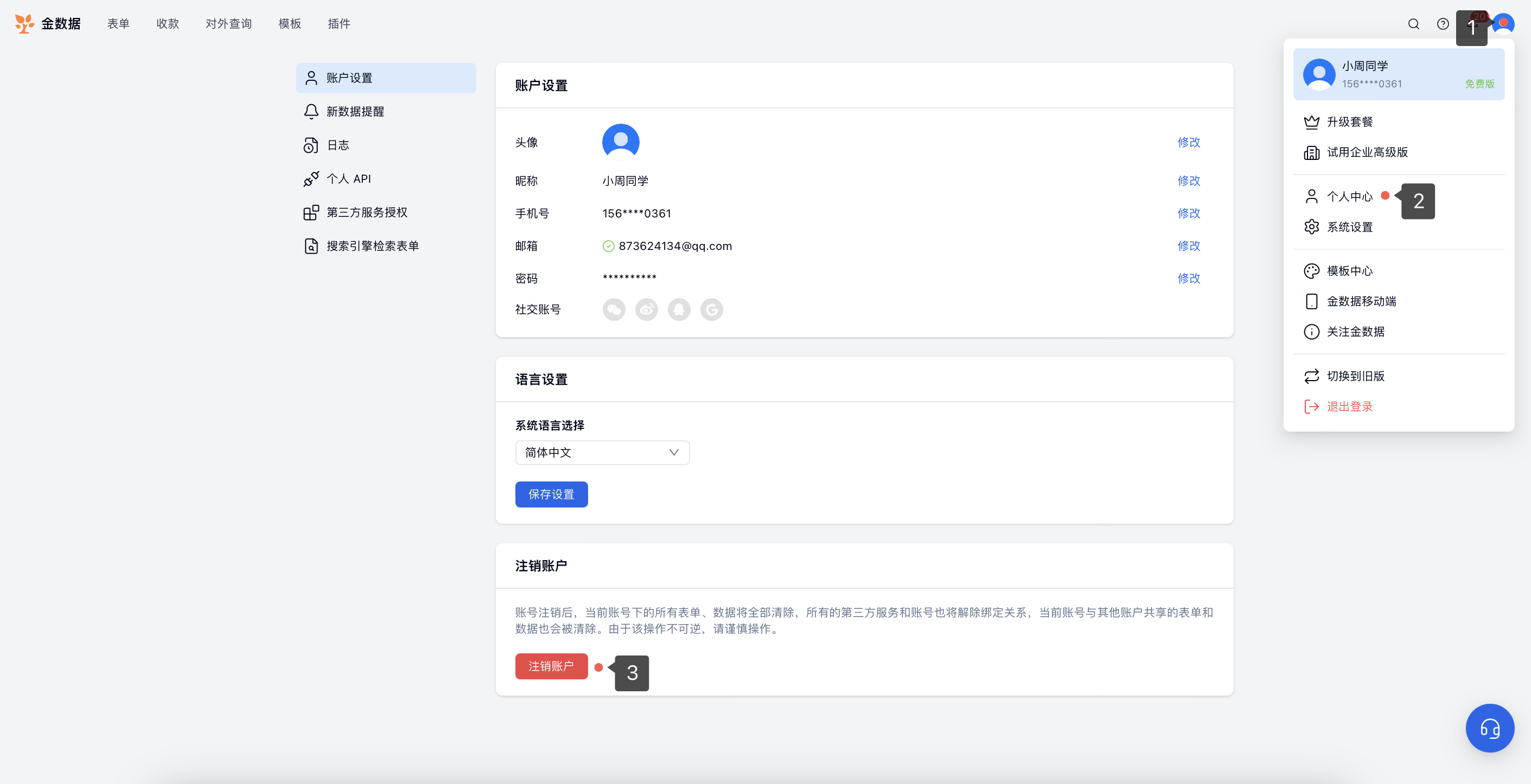Open the customer service headset button
The height and width of the screenshot is (784, 1531).
click(1490, 728)
